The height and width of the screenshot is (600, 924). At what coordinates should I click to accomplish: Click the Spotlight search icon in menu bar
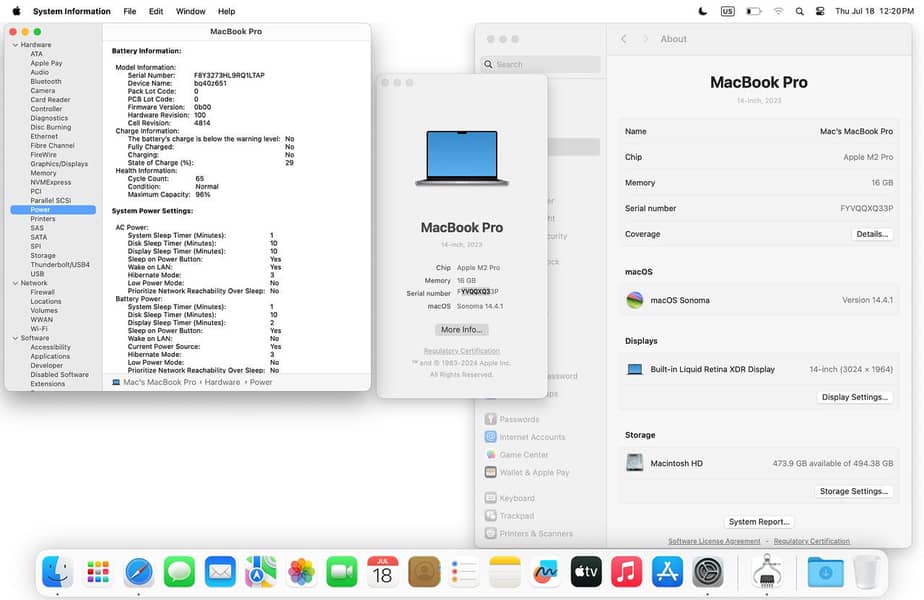(799, 11)
